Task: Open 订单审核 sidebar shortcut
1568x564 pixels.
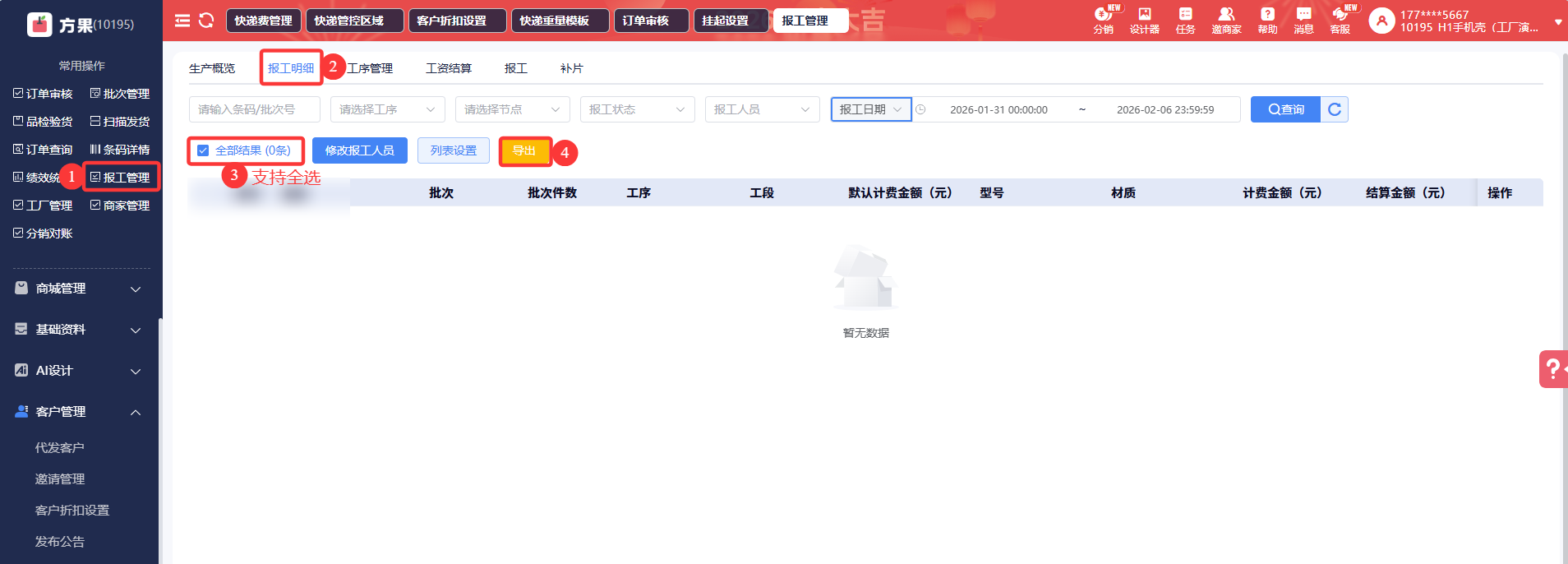Action: click(44, 94)
